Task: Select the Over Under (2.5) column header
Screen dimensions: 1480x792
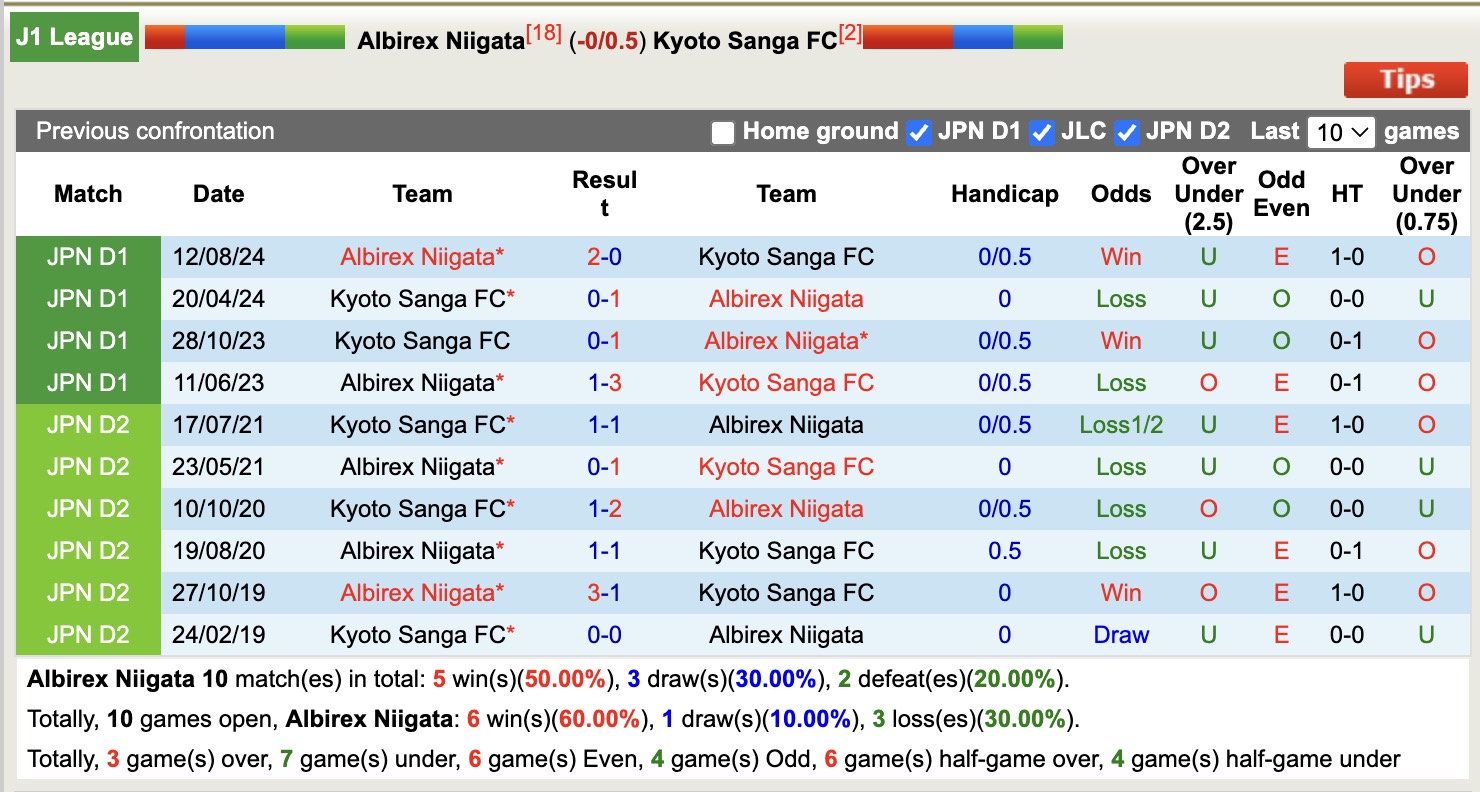Action: [x=1207, y=194]
